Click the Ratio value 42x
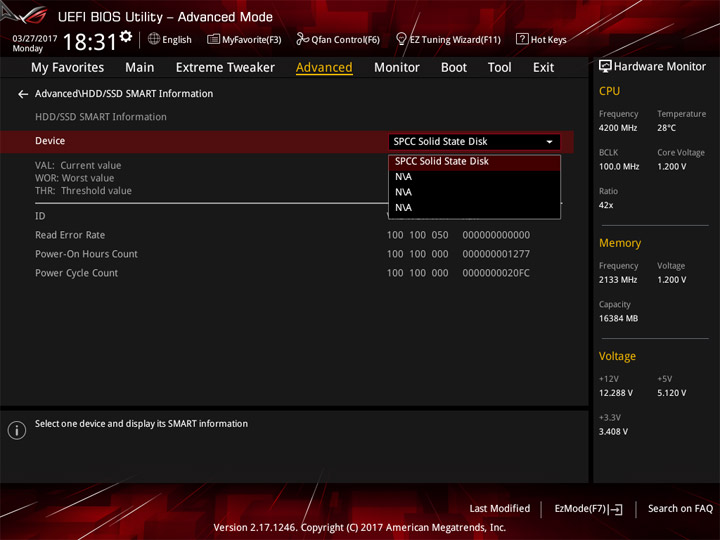The width and height of the screenshot is (720, 540). [606, 205]
